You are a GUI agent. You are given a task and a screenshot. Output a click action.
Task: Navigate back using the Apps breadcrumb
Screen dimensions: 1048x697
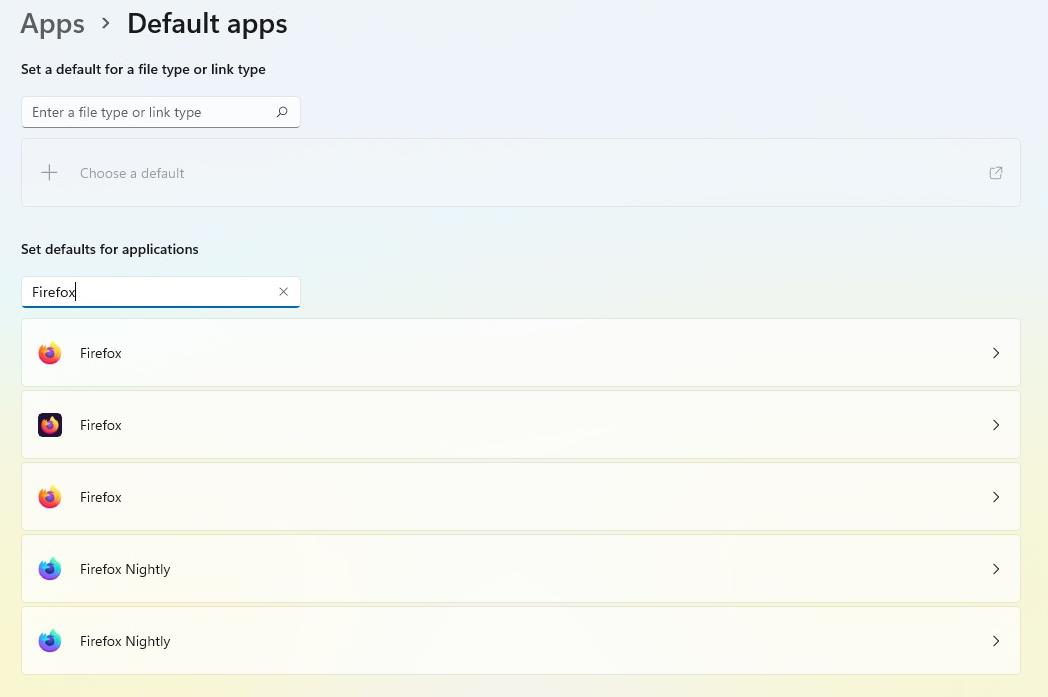click(52, 23)
